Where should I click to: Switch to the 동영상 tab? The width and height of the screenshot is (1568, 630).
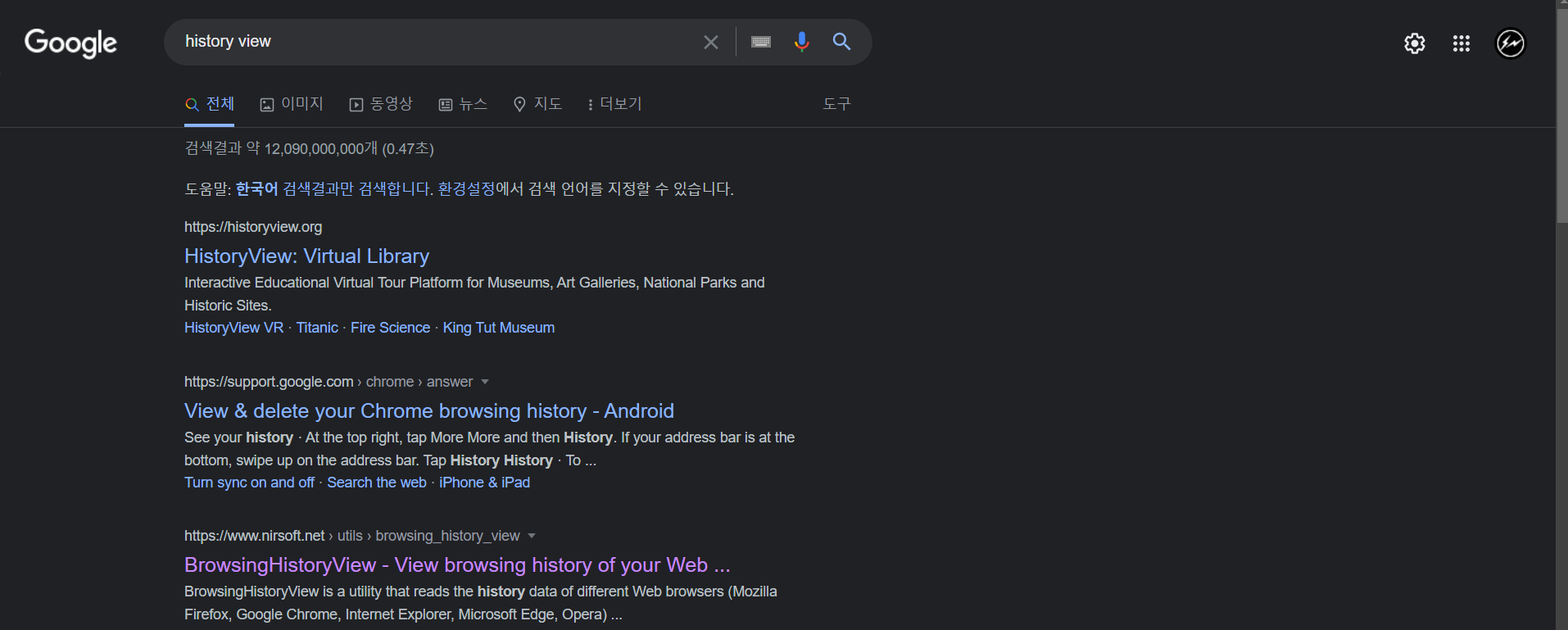point(381,104)
